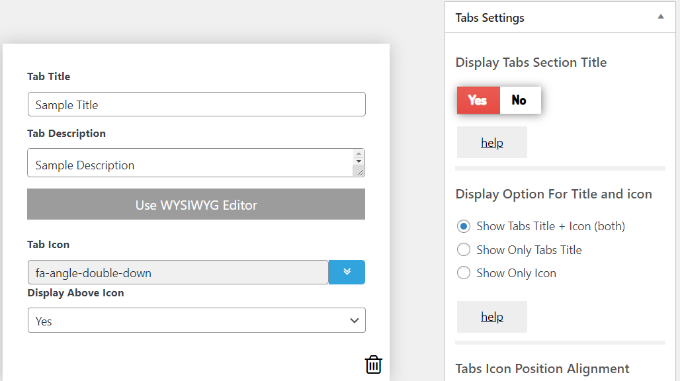Open the Display Above Icon dropdown

click(x=196, y=320)
